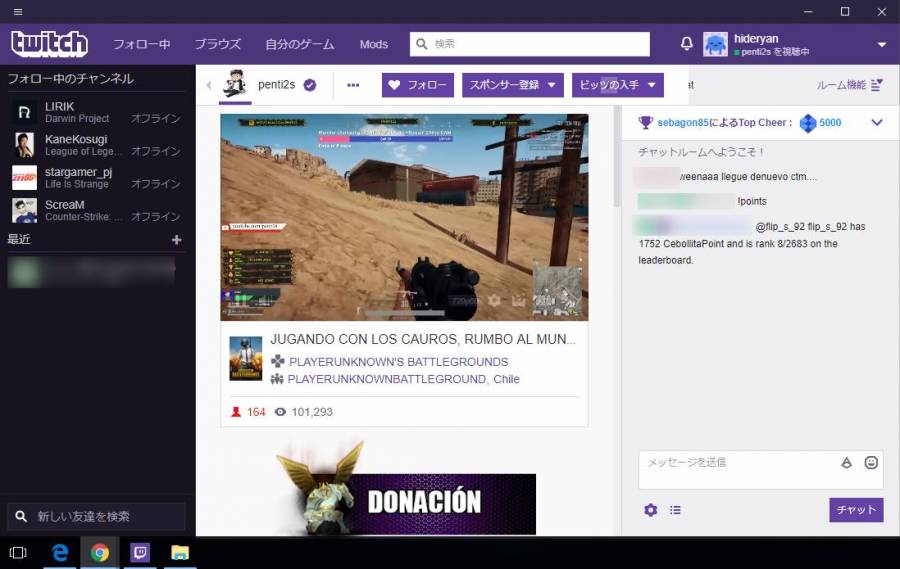Click the stream title JUGANDO CON LOS CAUROS
This screenshot has height=569, width=900.
pos(422,339)
